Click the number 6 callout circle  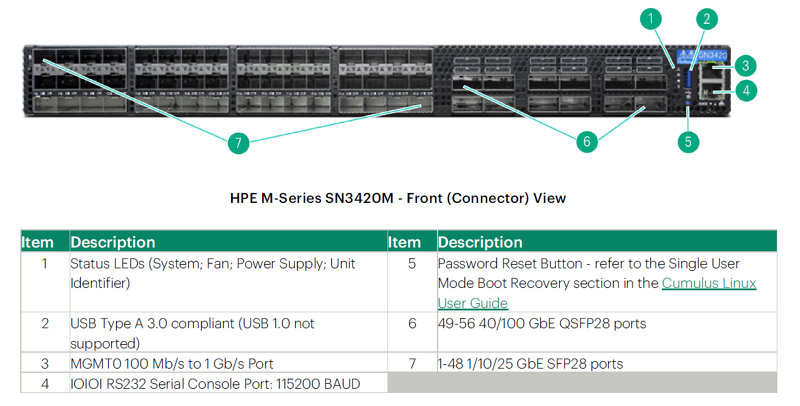588,142
